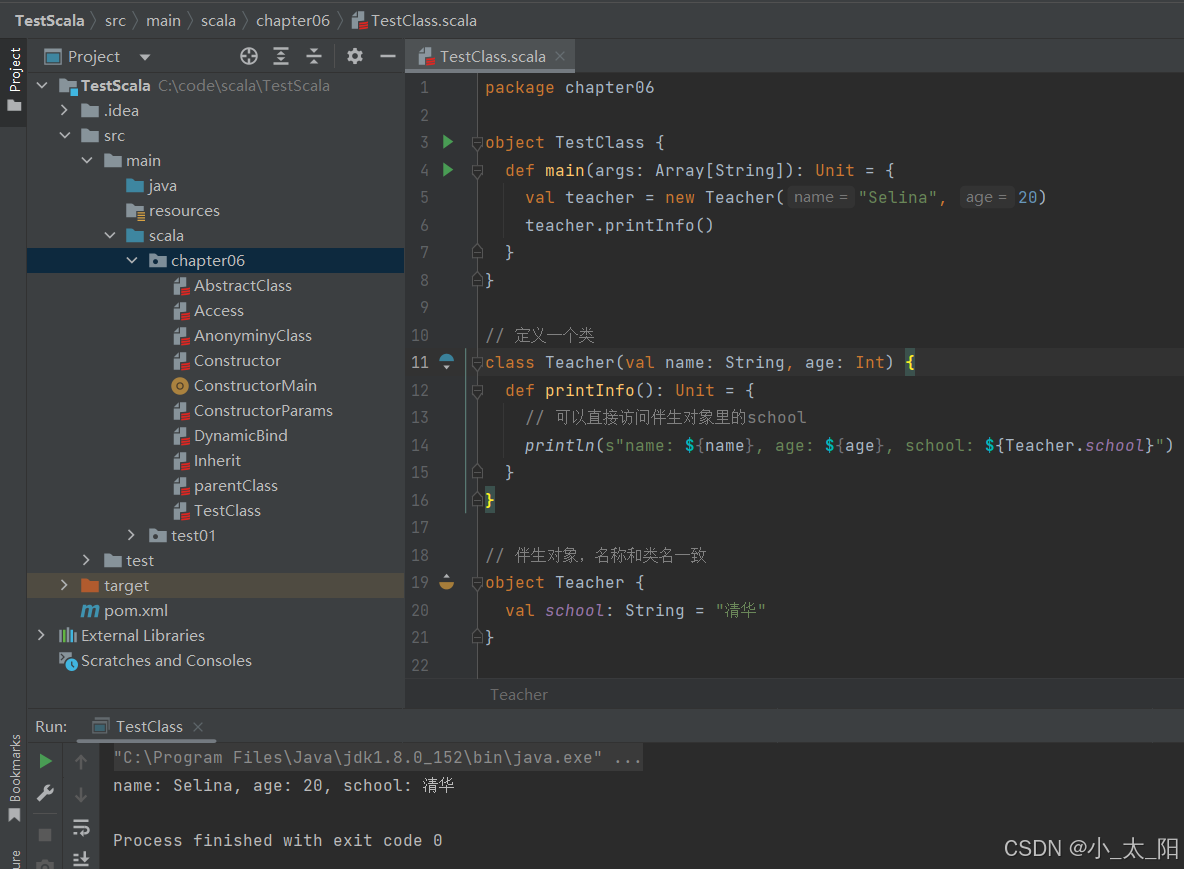The width and height of the screenshot is (1184, 869).
Task: Click the fold toggle on line 3
Action: (477, 142)
